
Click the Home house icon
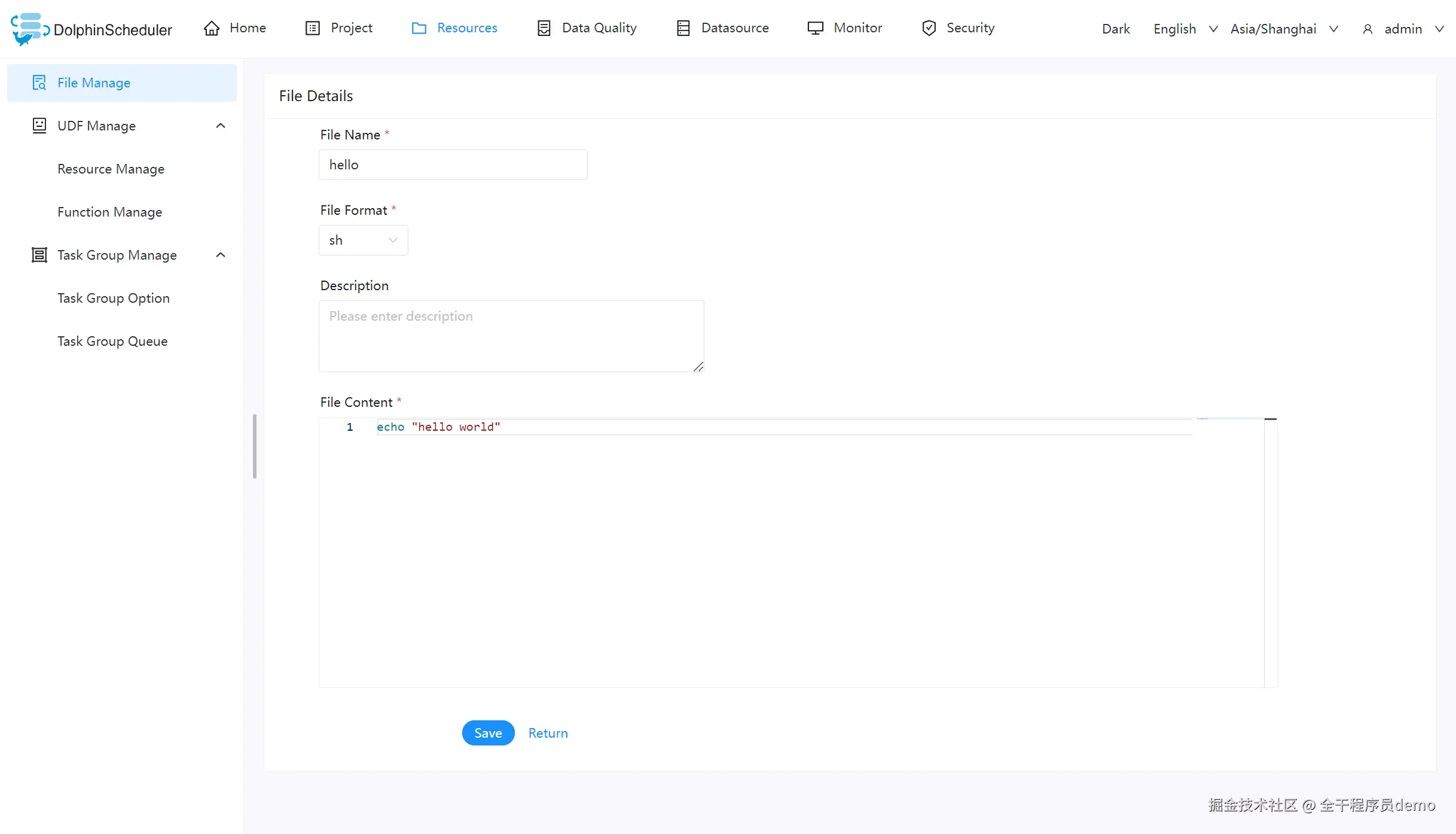tap(212, 28)
